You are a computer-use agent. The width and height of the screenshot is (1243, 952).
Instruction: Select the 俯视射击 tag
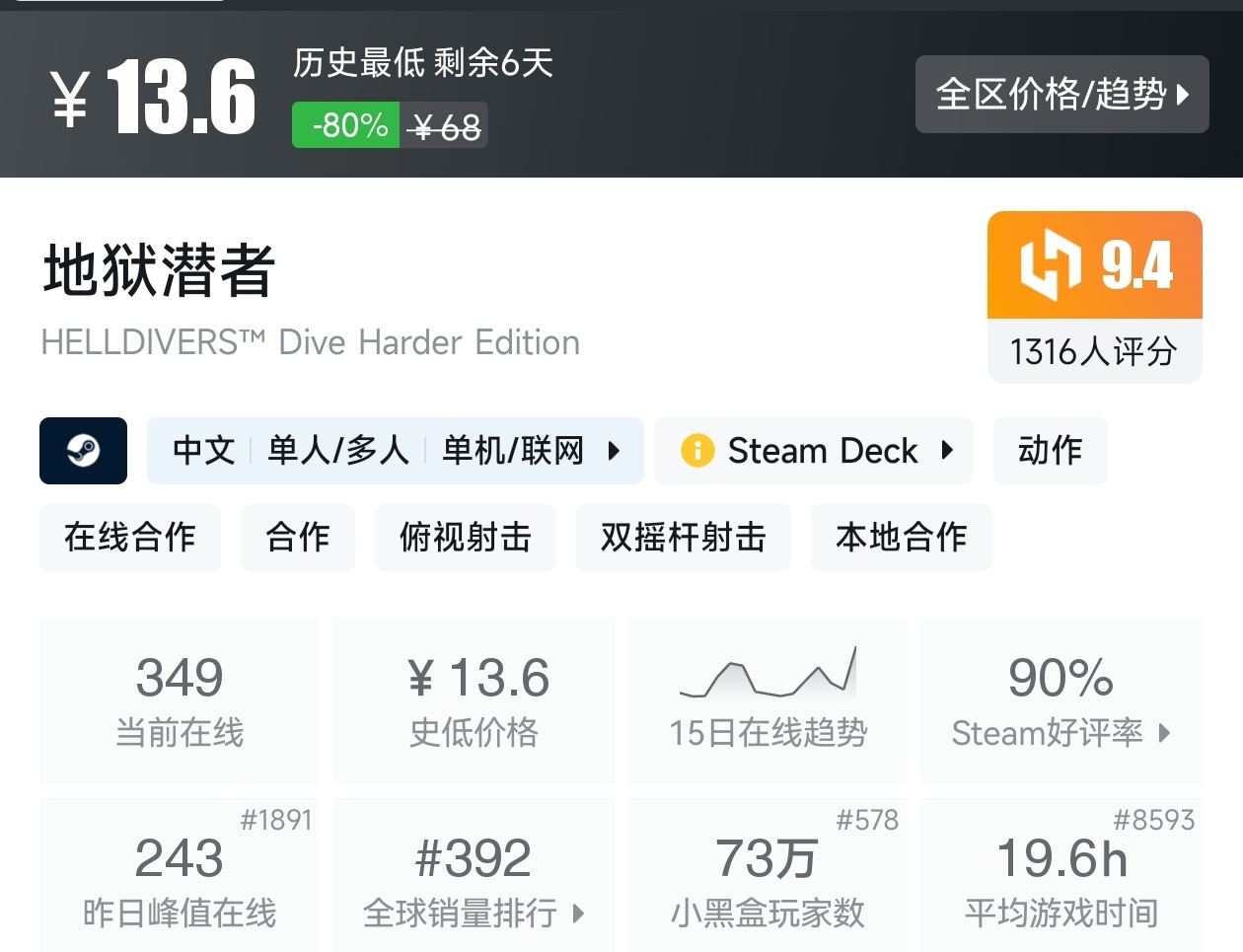[x=465, y=537]
